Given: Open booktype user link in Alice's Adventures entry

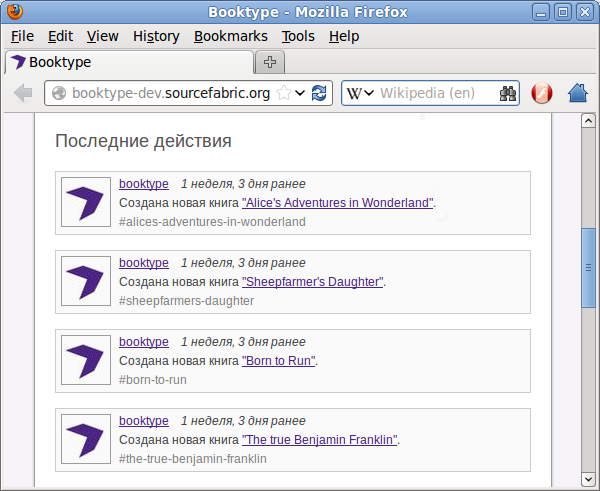Looking at the screenshot, I should (143, 184).
